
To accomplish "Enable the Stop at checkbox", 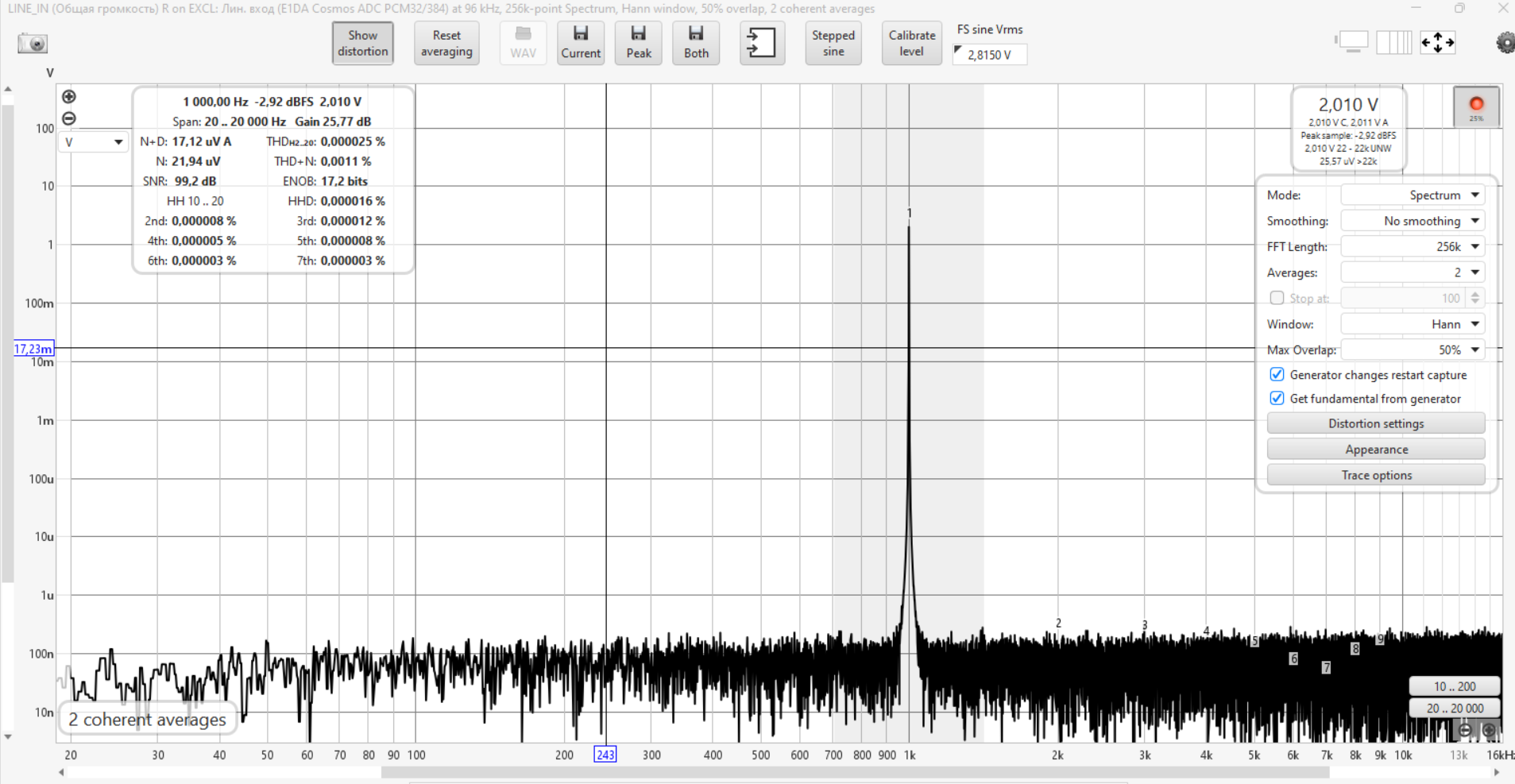I will point(1277,298).
